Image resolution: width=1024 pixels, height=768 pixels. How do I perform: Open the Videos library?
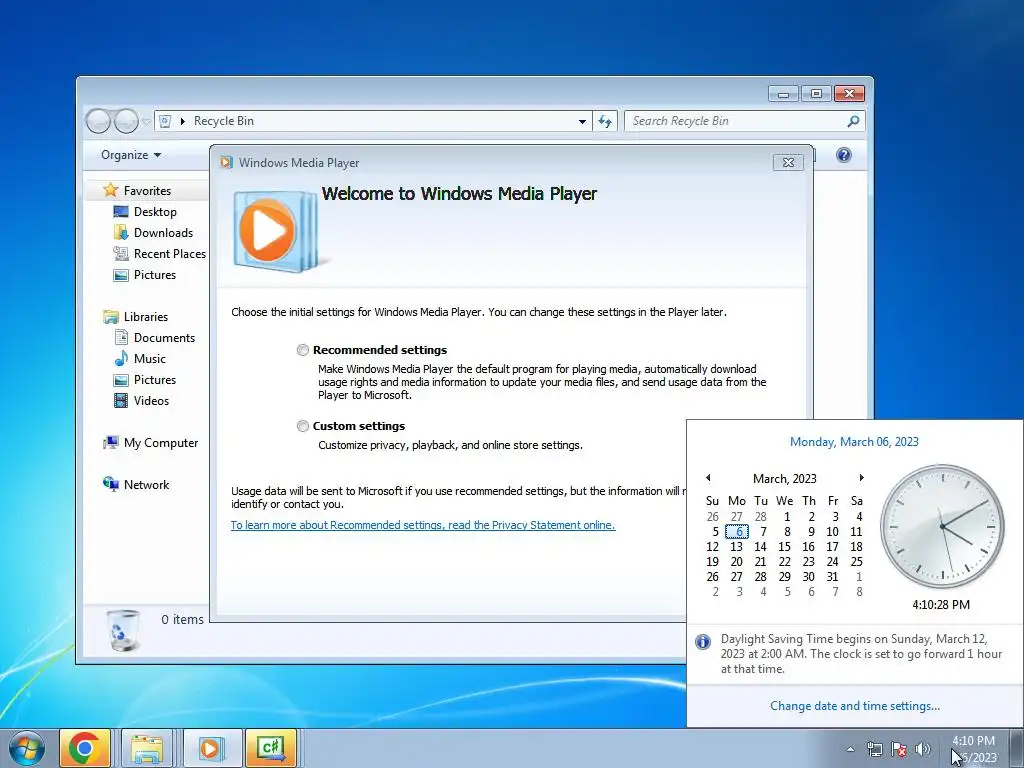click(x=151, y=401)
